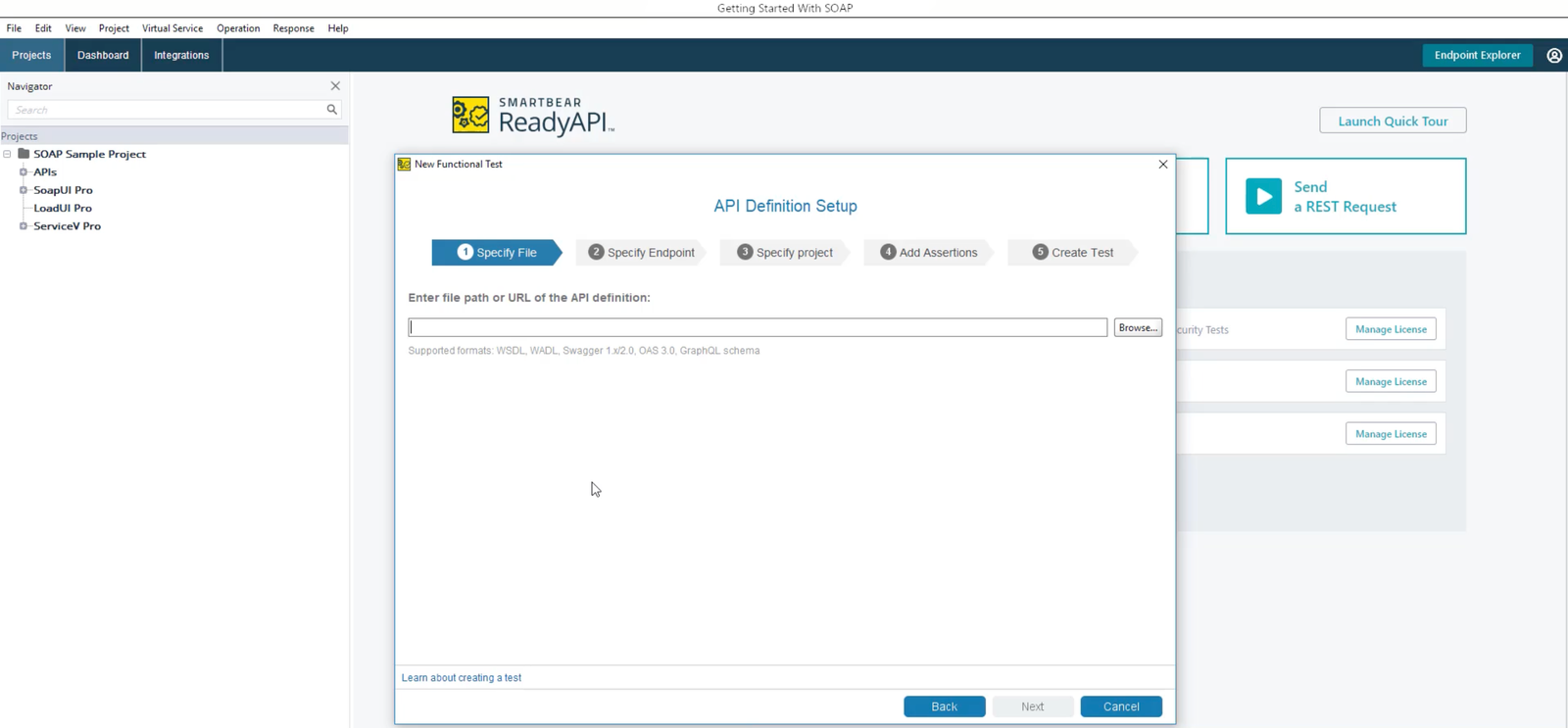This screenshot has height=728, width=1568.
Task: Switch to the Dashboard tab
Action: (103, 56)
